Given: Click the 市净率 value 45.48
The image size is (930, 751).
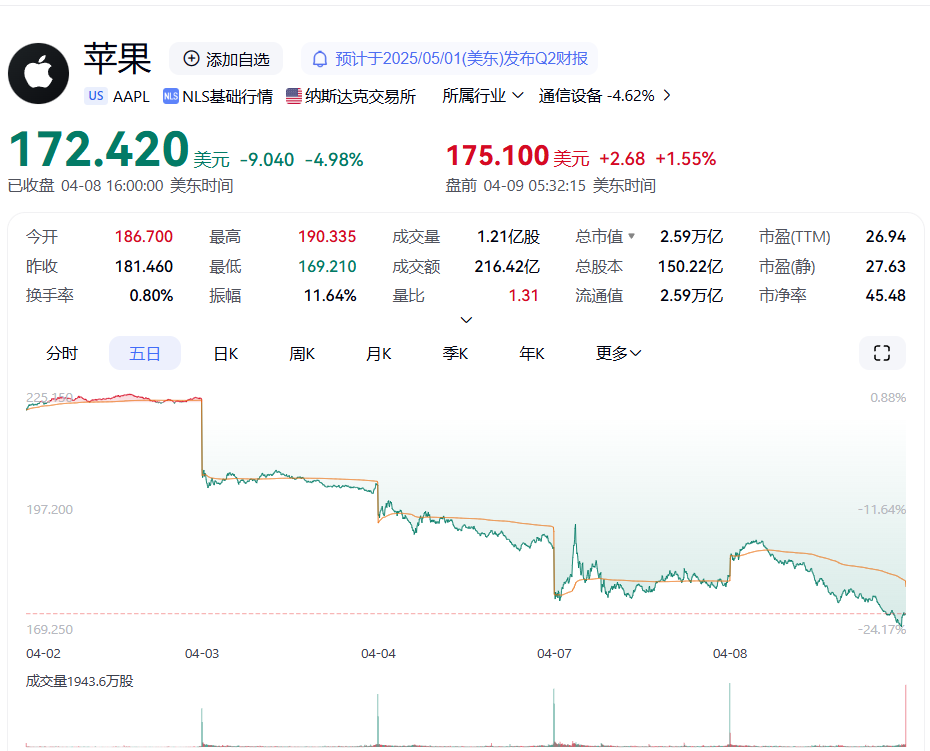Looking at the screenshot, I should coord(886,295).
